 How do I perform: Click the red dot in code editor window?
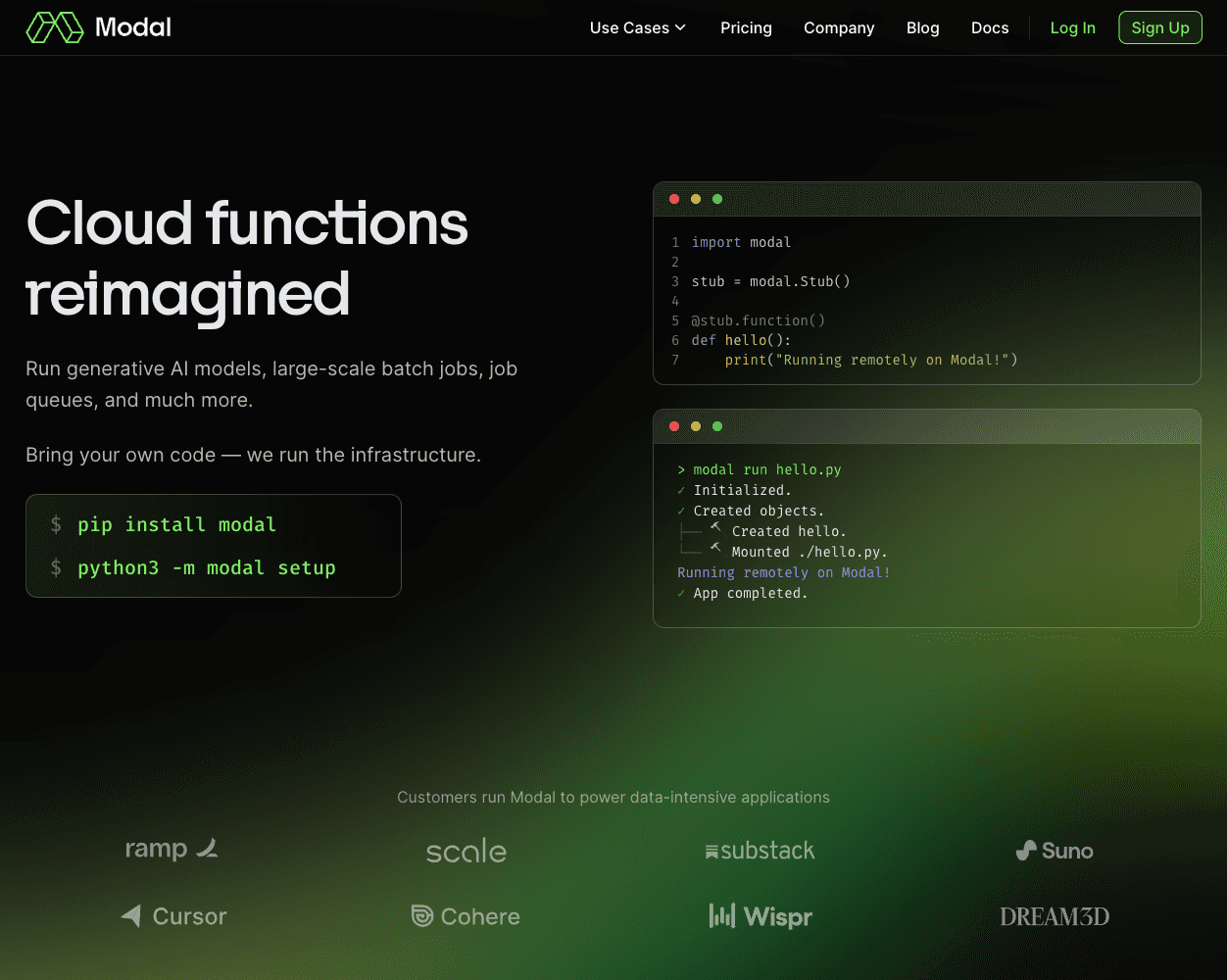(674, 199)
